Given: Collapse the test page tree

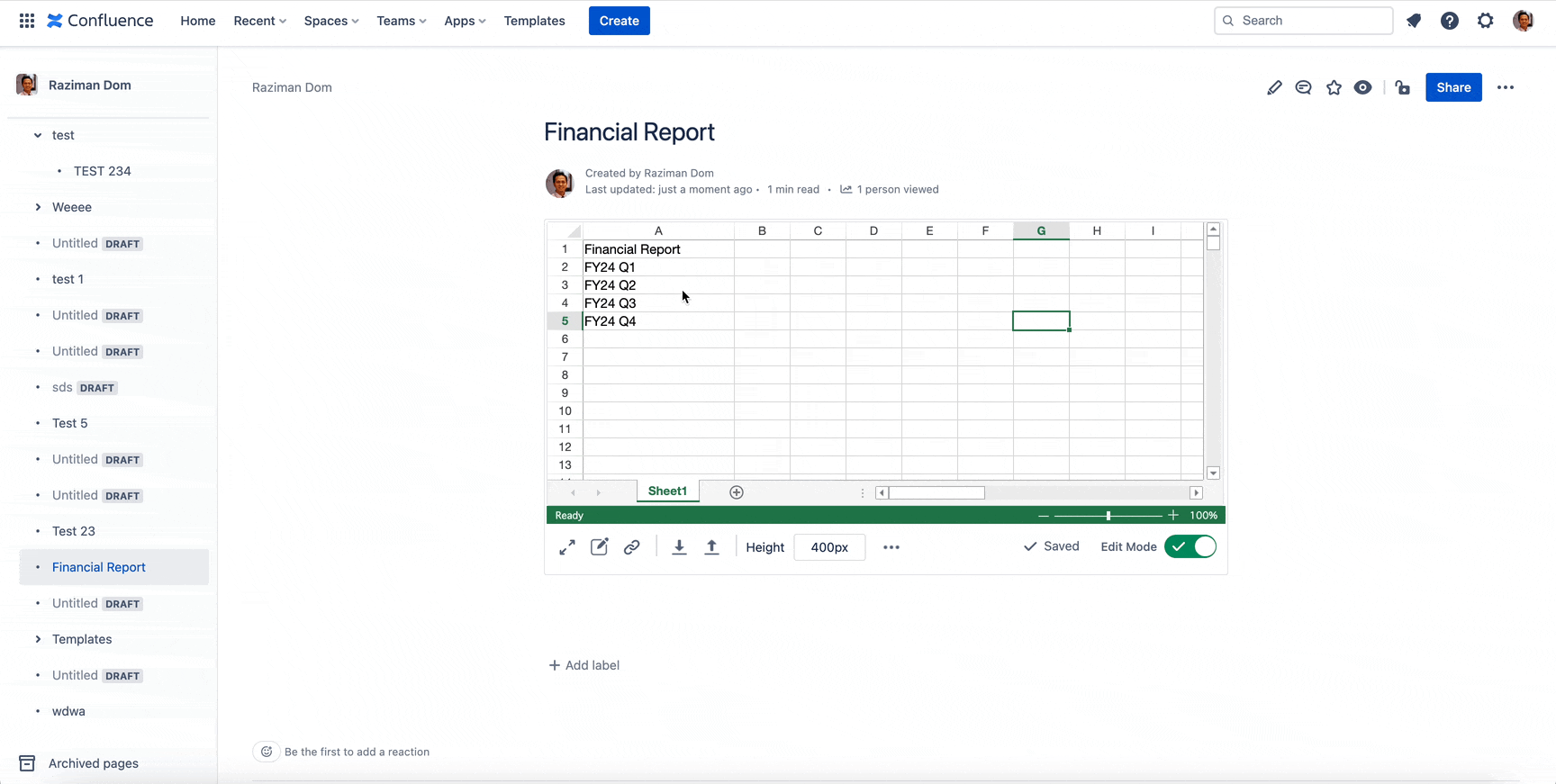Looking at the screenshot, I should click(x=38, y=135).
